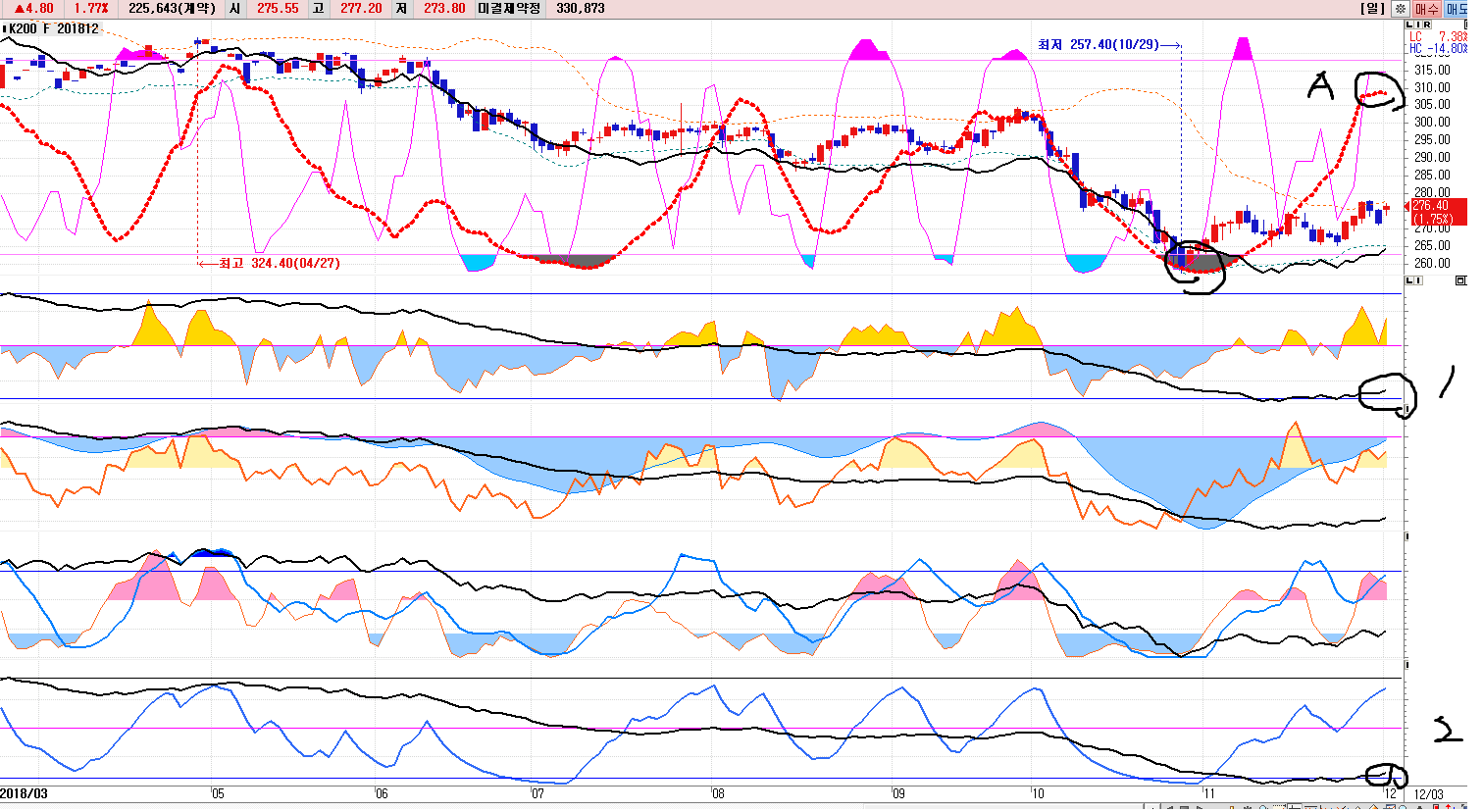Click the open price value 275.55
This screenshot has width=1483, height=812.
278,8
